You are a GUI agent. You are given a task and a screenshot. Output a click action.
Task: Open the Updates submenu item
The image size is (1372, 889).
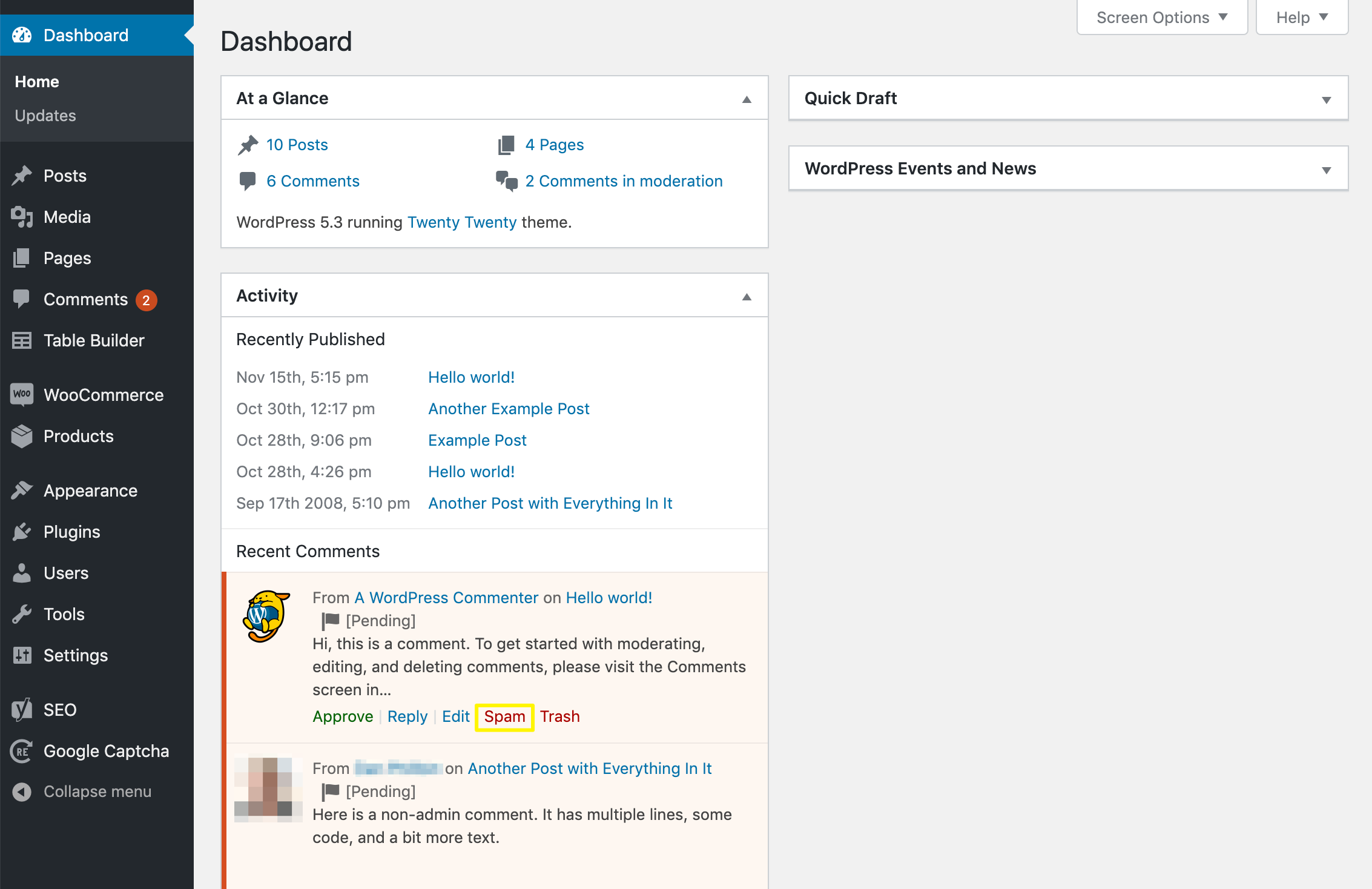pos(45,116)
